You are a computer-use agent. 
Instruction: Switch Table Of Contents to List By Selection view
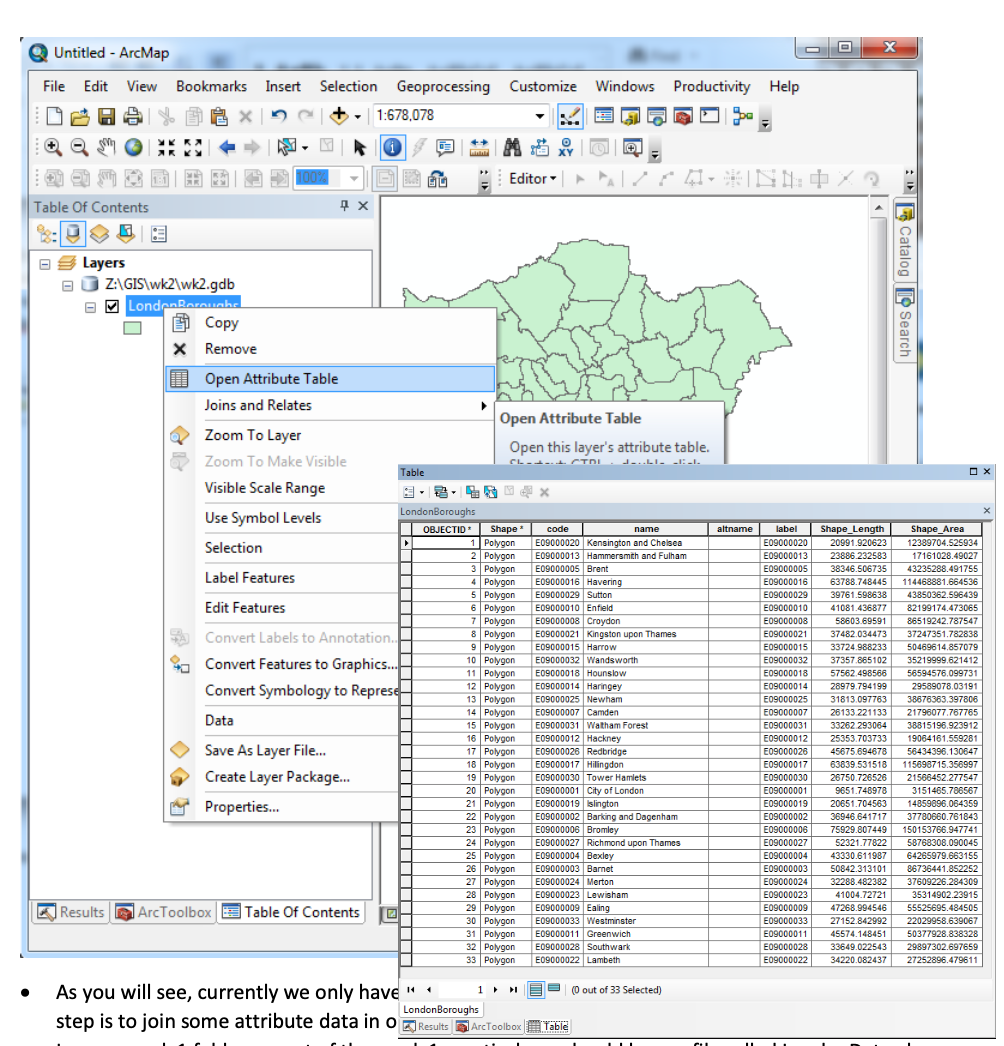tap(124, 234)
